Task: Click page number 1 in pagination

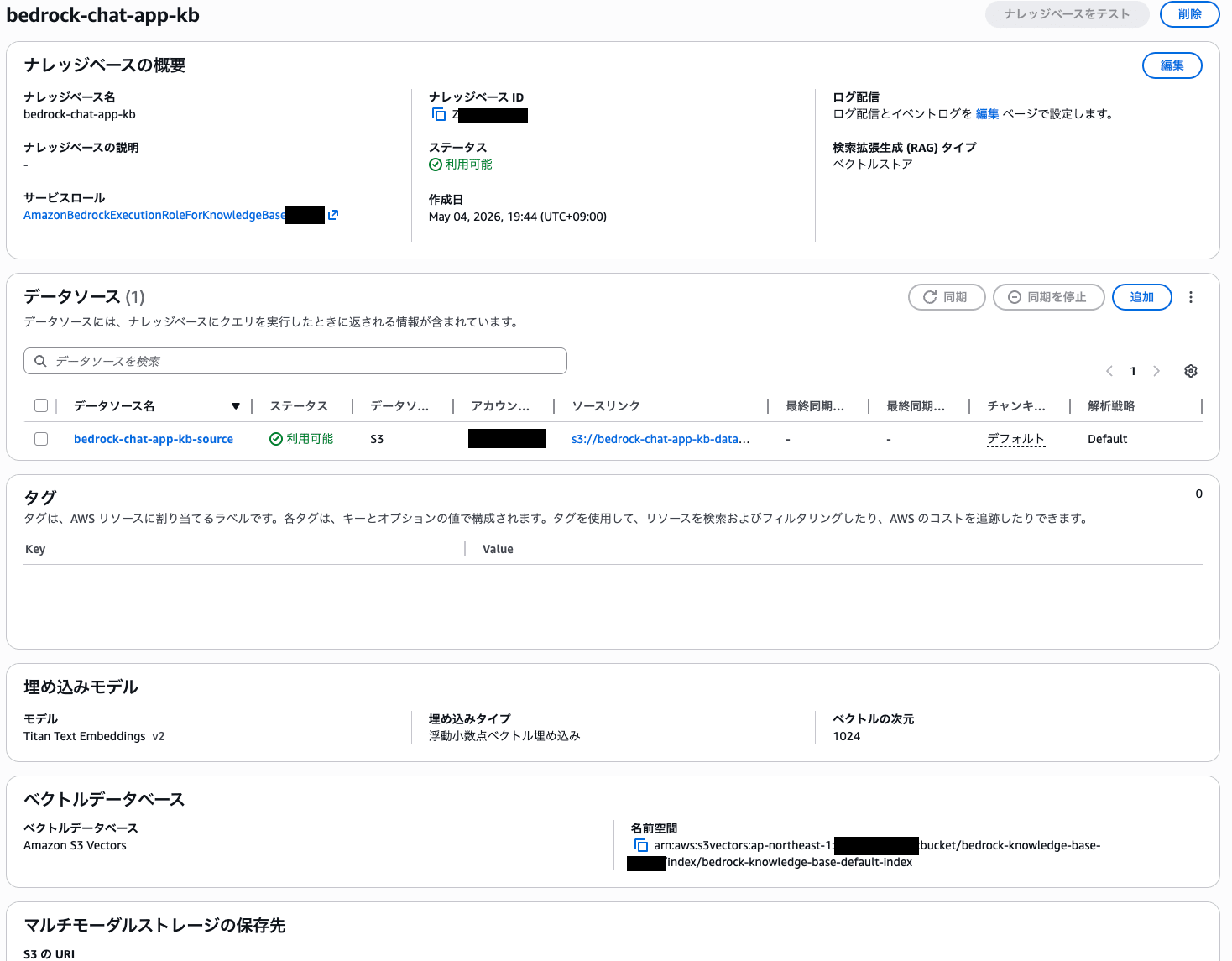Action: (x=1133, y=371)
